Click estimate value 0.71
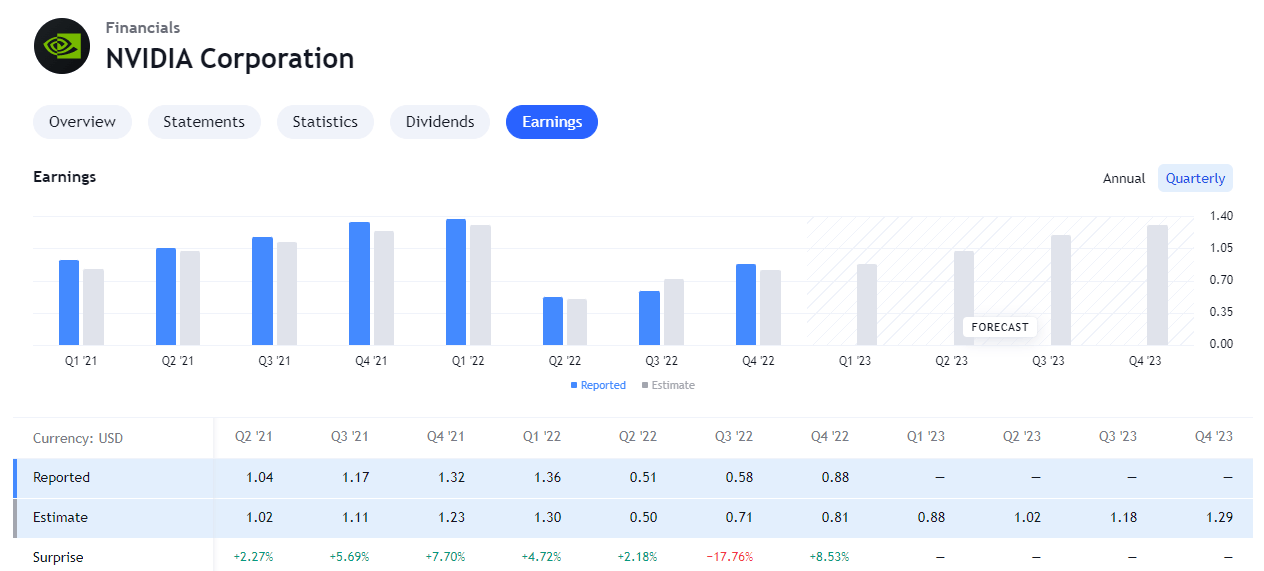Viewport: 1264px width, 571px height. coord(739,517)
